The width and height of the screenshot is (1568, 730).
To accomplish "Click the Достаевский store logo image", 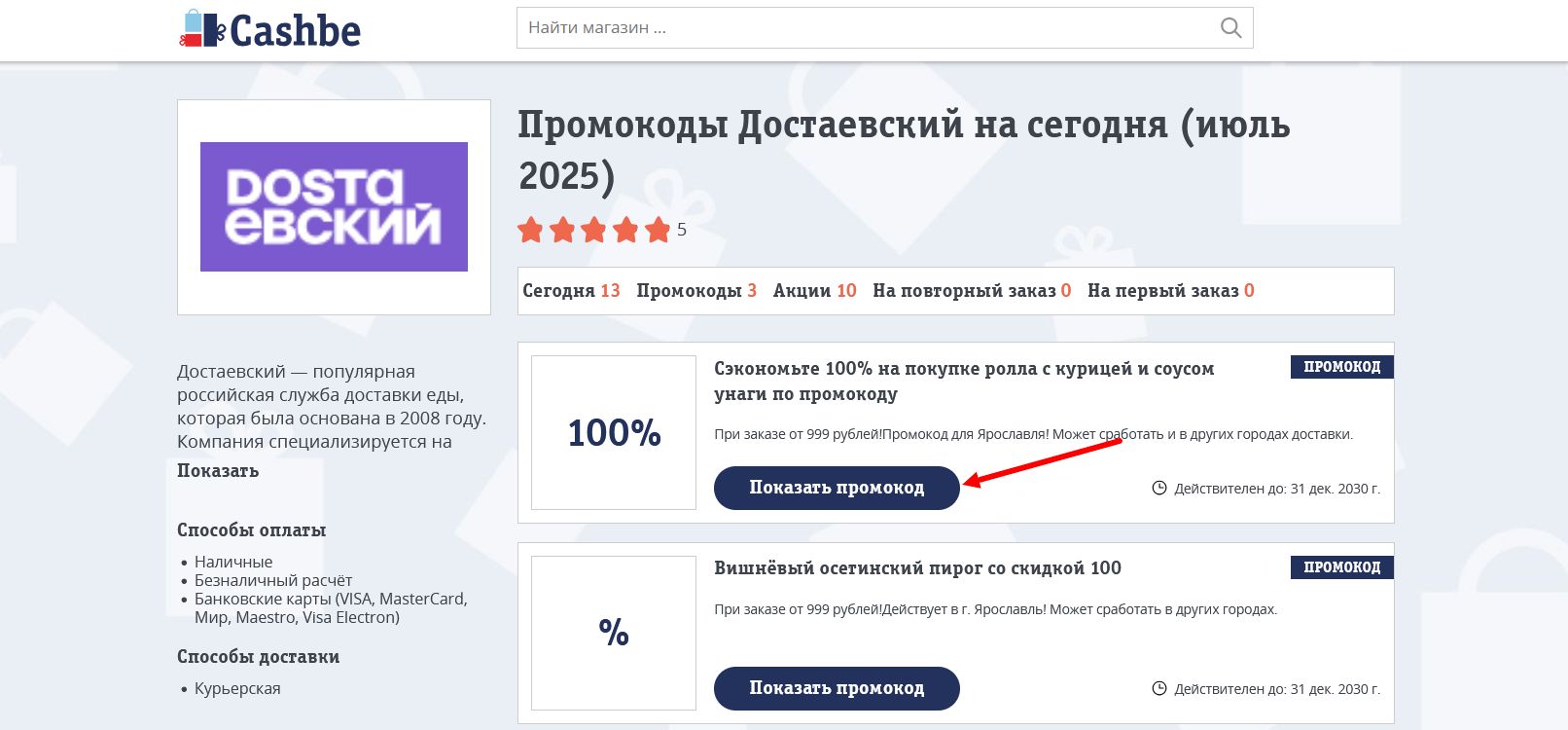I will click(x=334, y=207).
